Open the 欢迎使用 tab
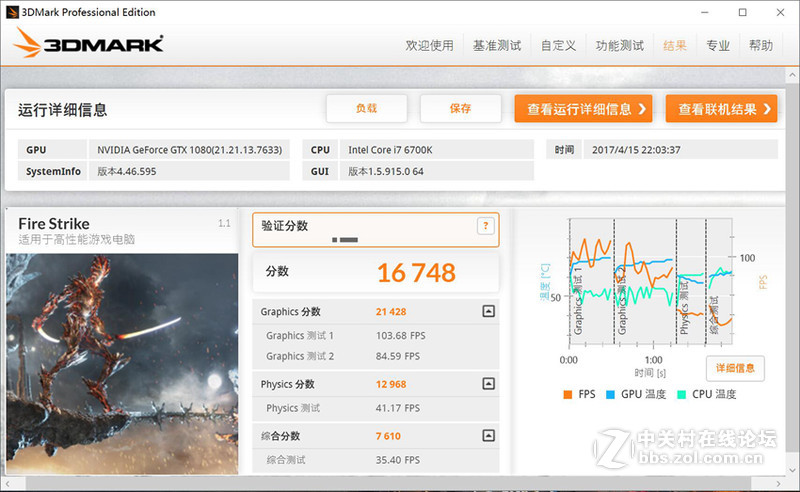The height and width of the screenshot is (492, 800). click(429, 45)
